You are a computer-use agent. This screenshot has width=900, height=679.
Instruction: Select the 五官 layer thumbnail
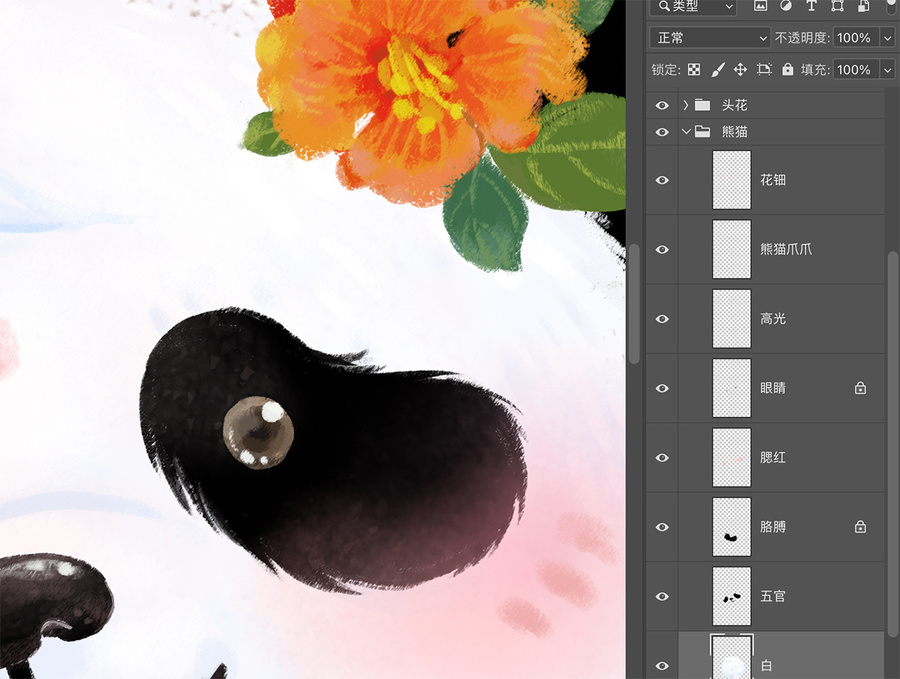pyautogui.click(x=731, y=597)
